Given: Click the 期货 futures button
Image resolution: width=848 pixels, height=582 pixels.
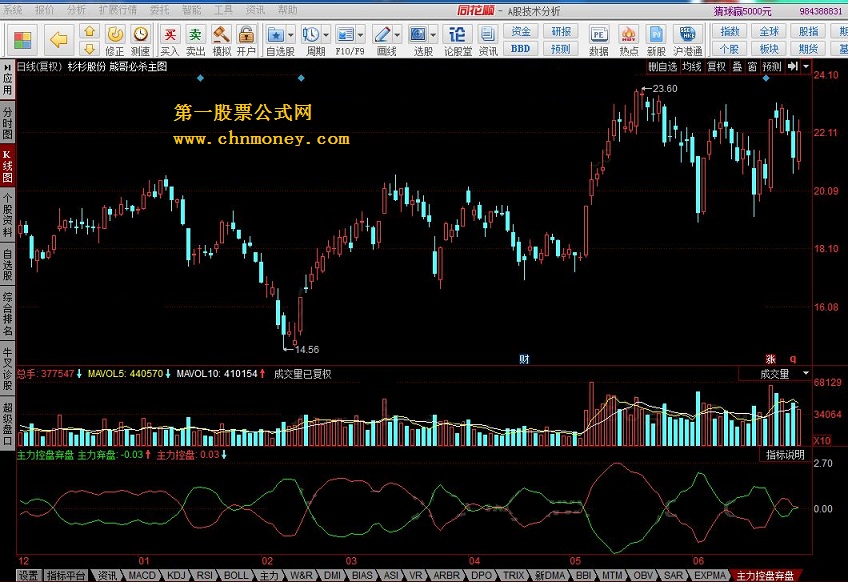Looking at the screenshot, I should click(x=809, y=49).
